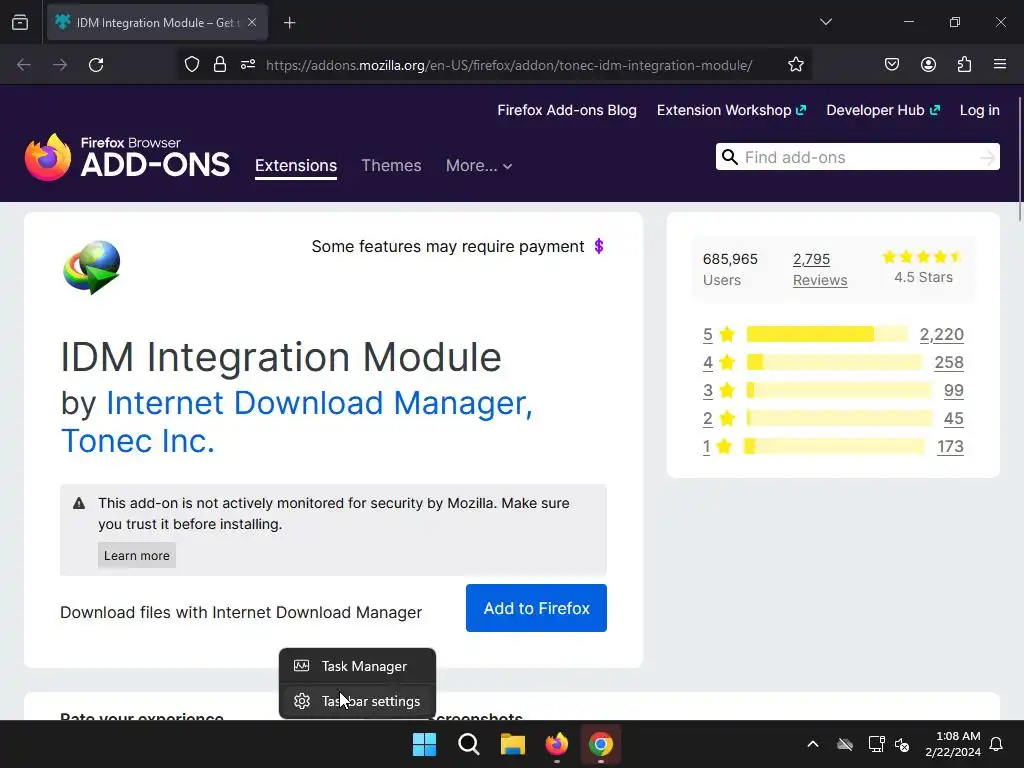Click the IDM add-on globe icon
Screen dimensions: 1024x768
pos(91,268)
